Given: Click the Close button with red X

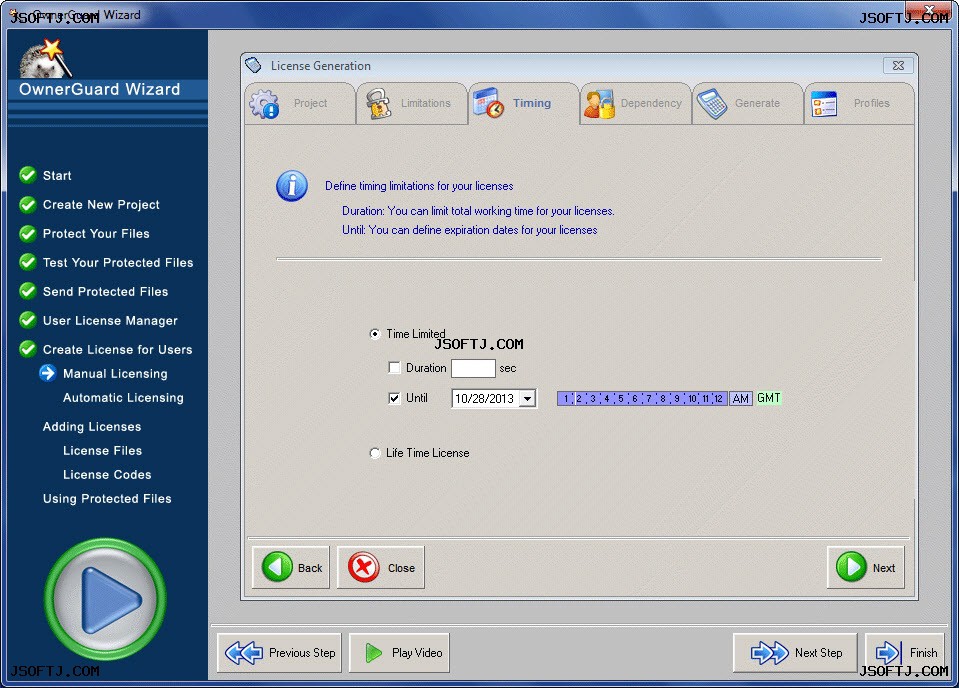Looking at the screenshot, I should tap(381, 568).
